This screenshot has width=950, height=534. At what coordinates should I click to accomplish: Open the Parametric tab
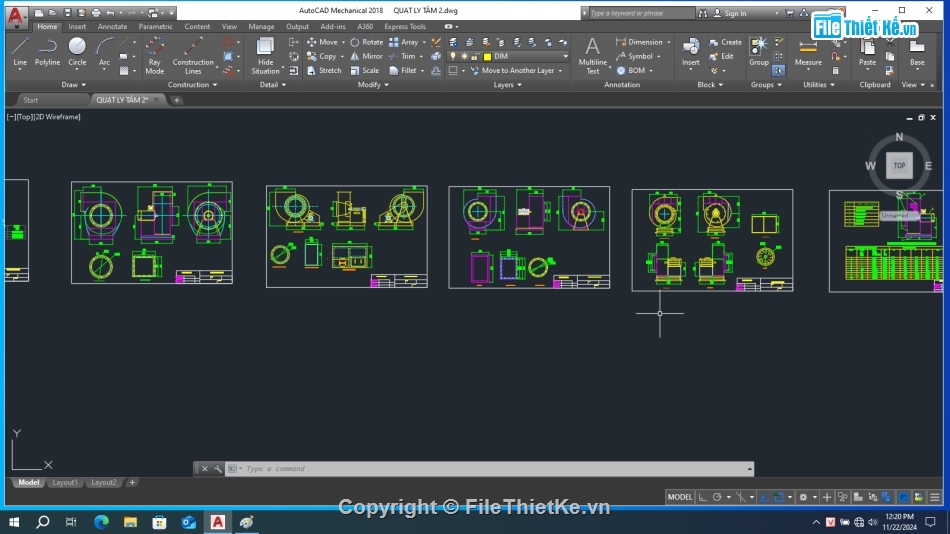155,27
